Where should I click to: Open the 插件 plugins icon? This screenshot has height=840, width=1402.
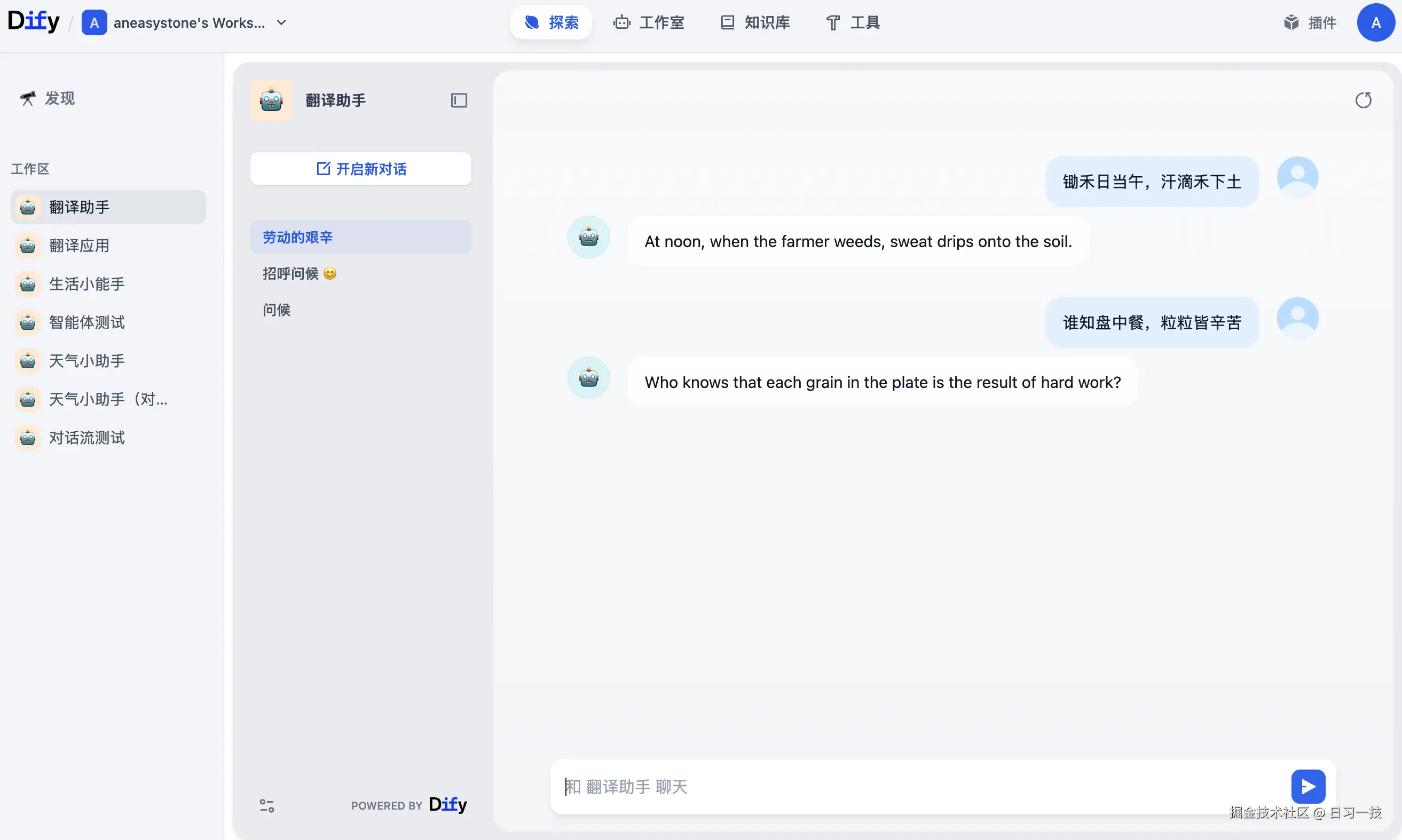point(1291,22)
